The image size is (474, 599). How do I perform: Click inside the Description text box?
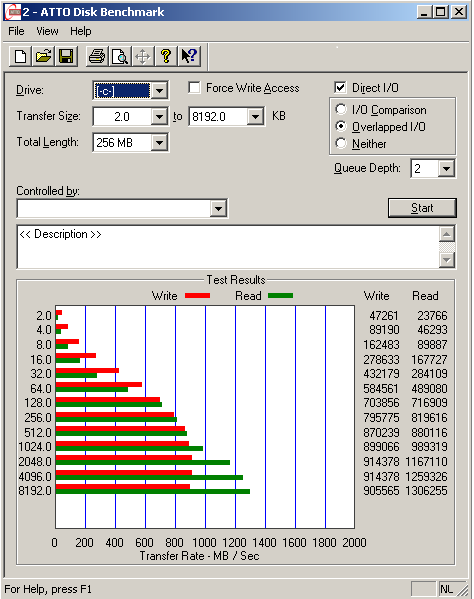click(228, 247)
